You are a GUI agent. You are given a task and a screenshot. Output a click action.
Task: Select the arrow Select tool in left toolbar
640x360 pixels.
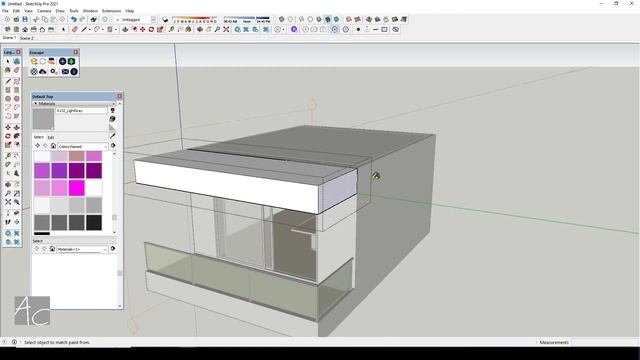pos(8,61)
